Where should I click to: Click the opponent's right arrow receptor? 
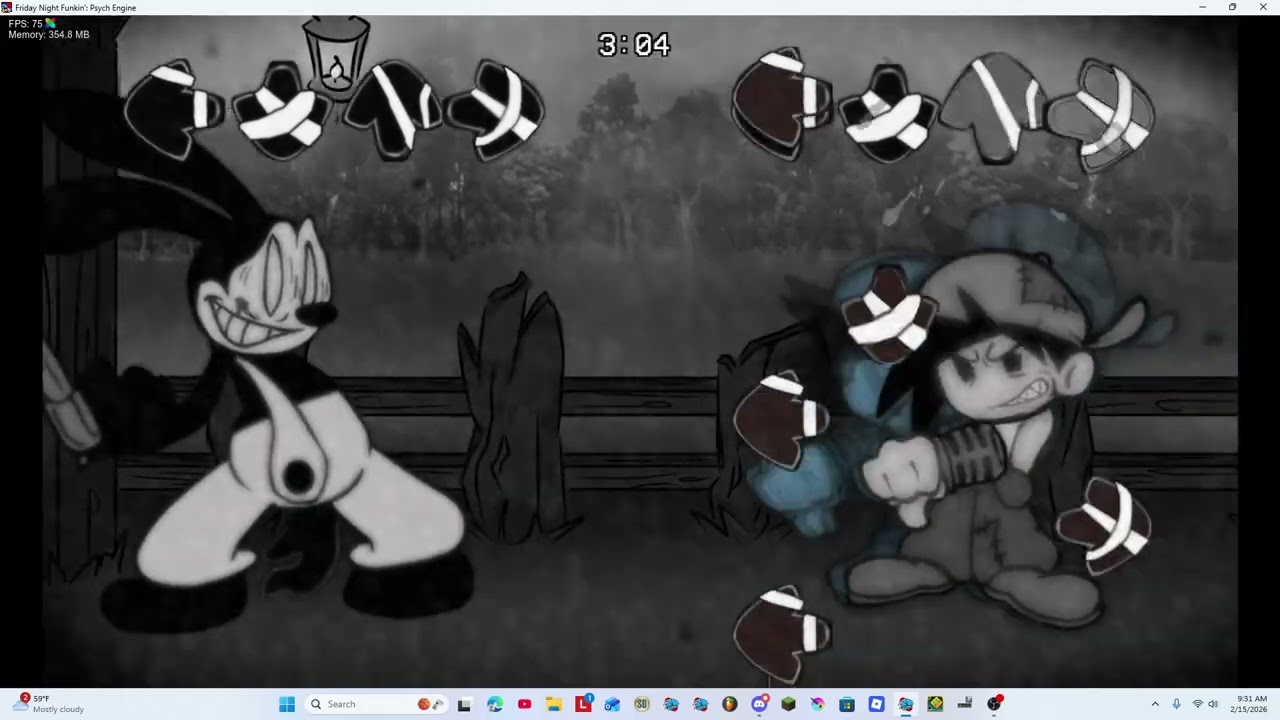click(495, 110)
